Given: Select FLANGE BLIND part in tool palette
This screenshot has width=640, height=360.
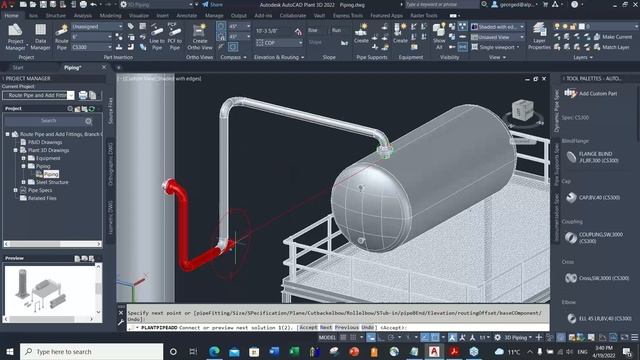Looking at the screenshot, I should tap(592, 157).
